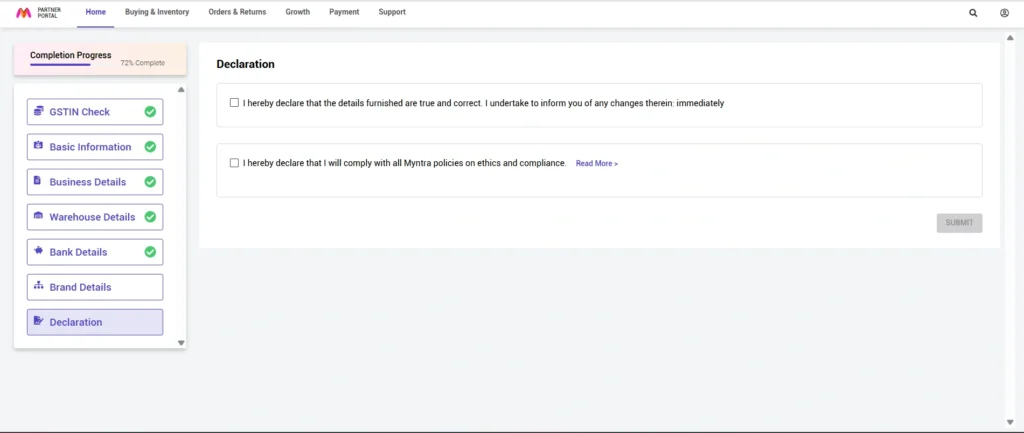Click the GSTIN Check step icon
This screenshot has height=433, width=1024.
pyautogui.click(x=39, y=111)
